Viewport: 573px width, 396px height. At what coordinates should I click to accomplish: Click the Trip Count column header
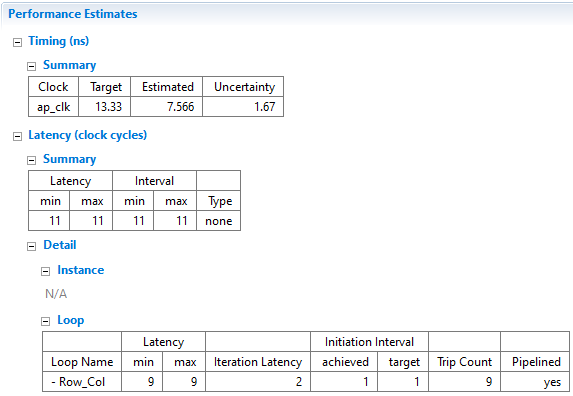(464, 362)
